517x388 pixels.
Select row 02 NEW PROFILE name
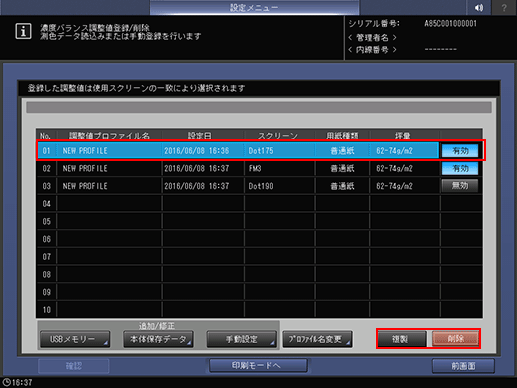(x=85, y=168)
